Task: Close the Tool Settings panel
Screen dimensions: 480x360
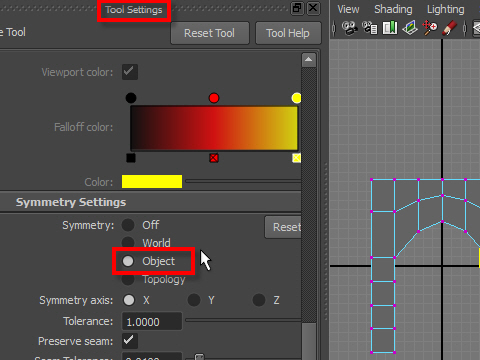Action: [x=313, y=8]
